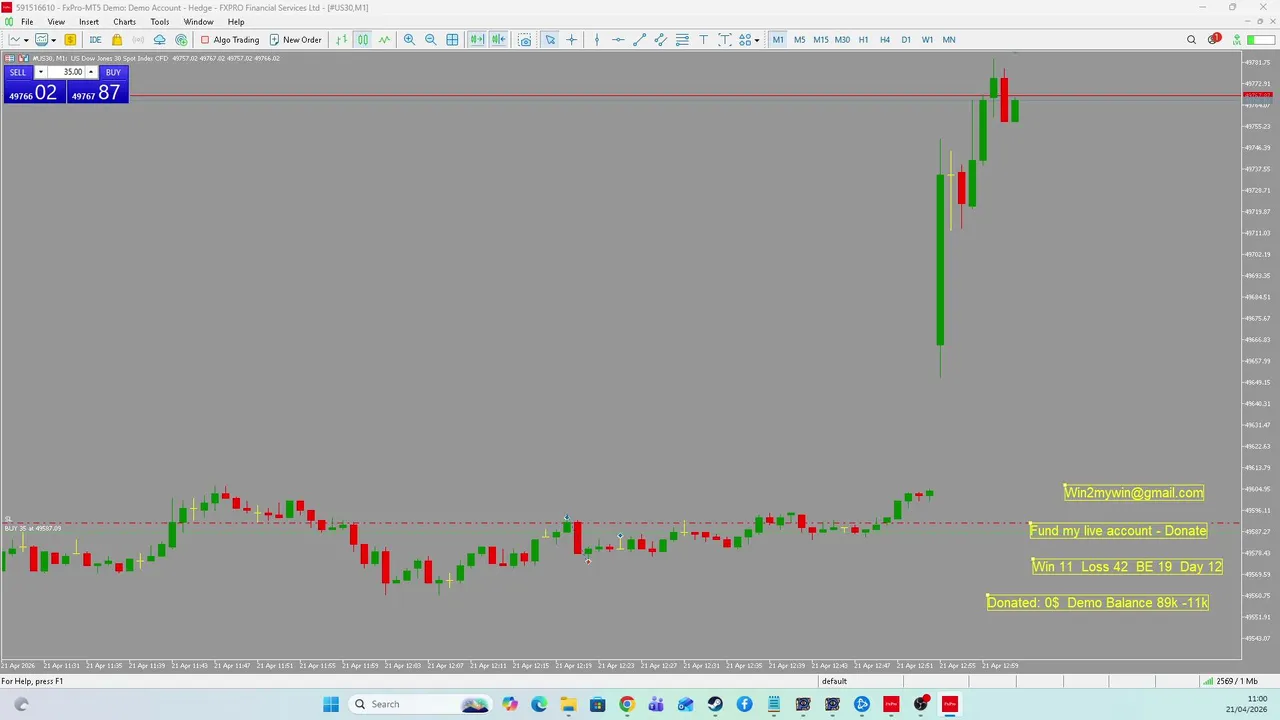Zoom out on the chart
The height and width of the screenshot is (720, 1280).
point(430,40)
